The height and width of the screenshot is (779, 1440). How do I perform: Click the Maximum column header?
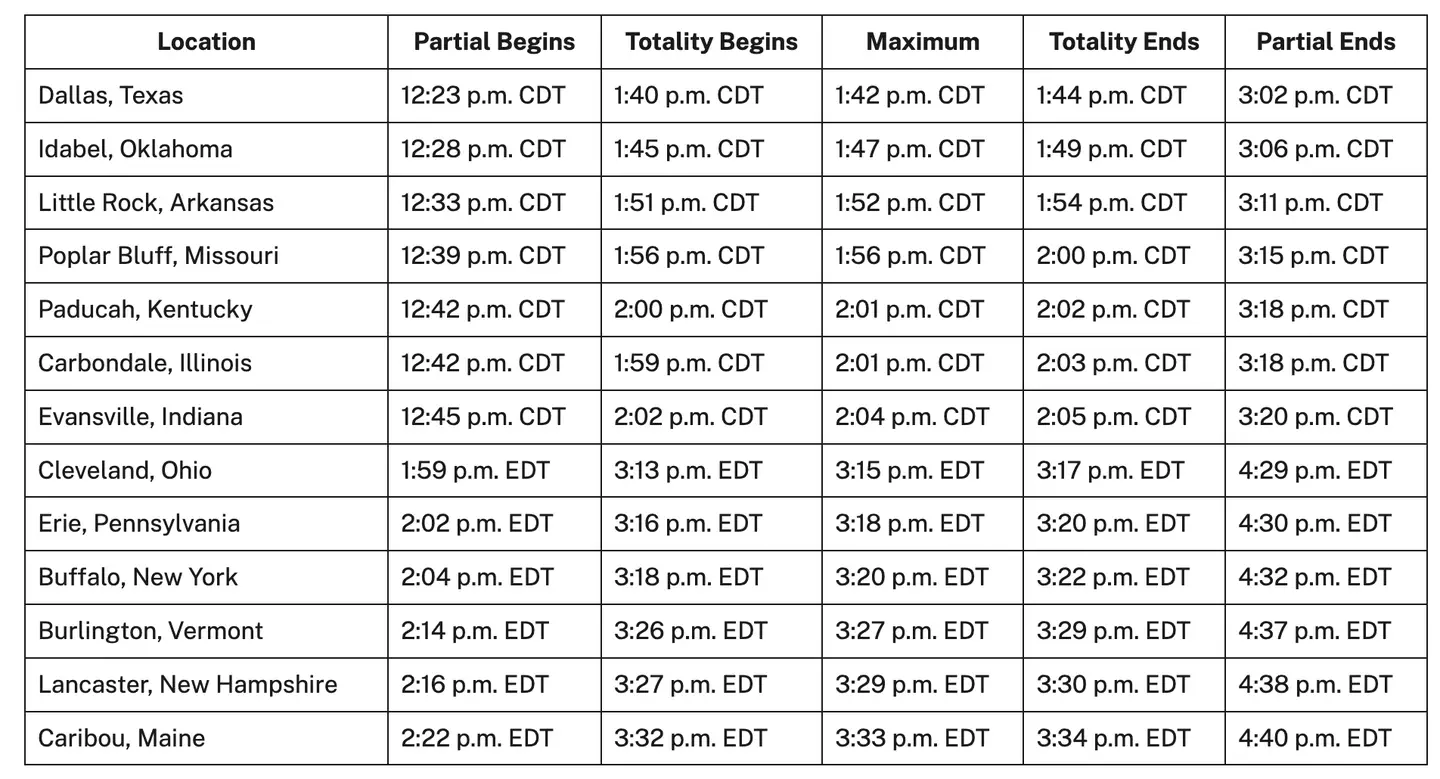(922, 42)
